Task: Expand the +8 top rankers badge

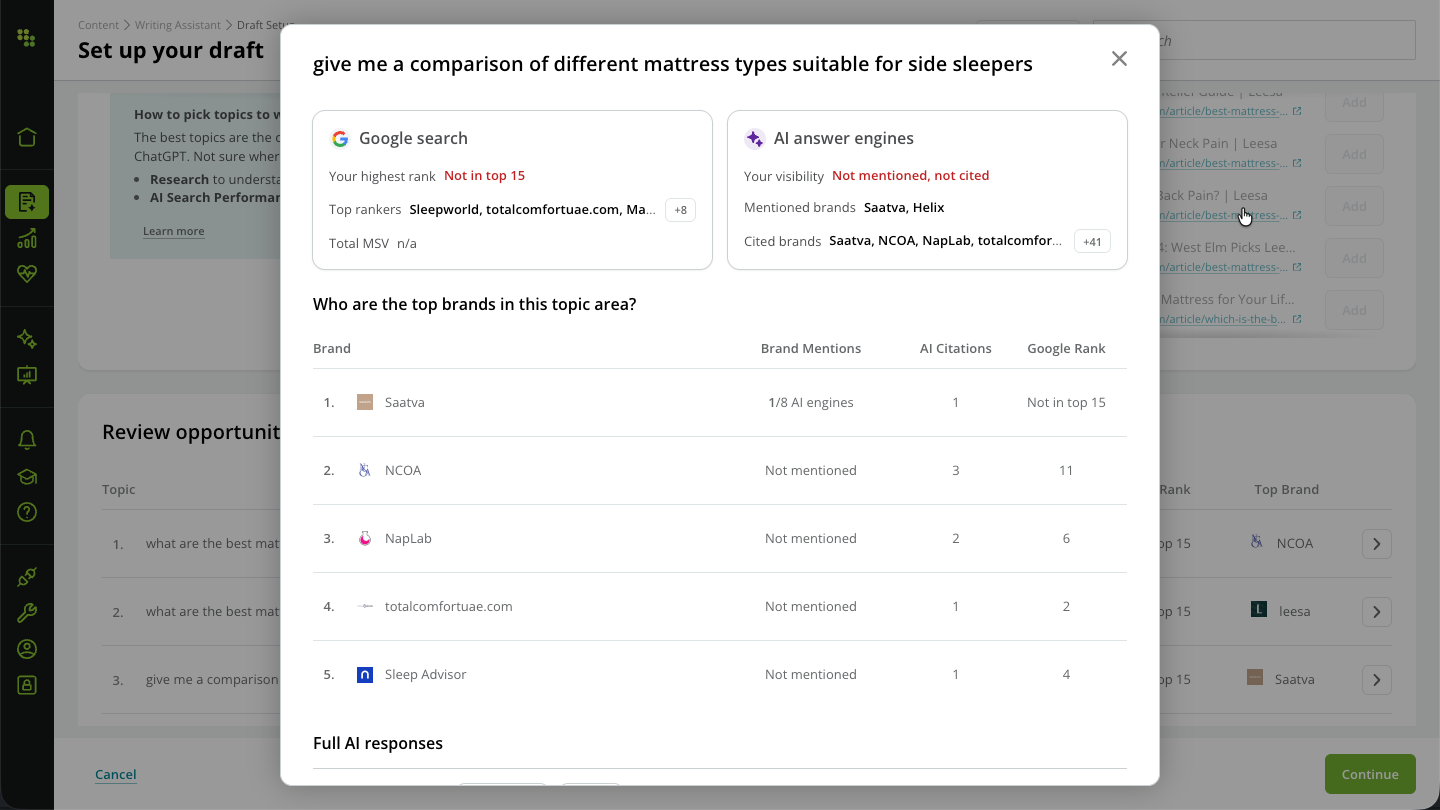Action: pos(680,210)
